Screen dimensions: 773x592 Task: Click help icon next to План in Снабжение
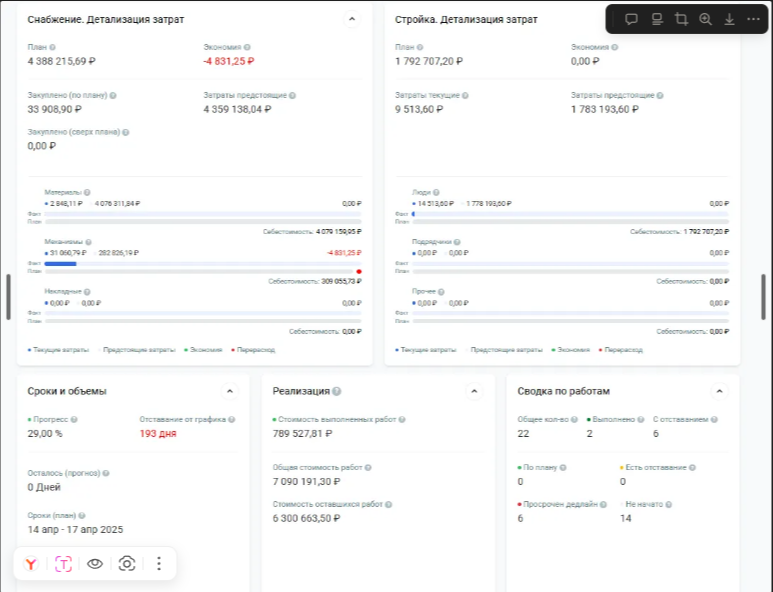pos(52,47)
